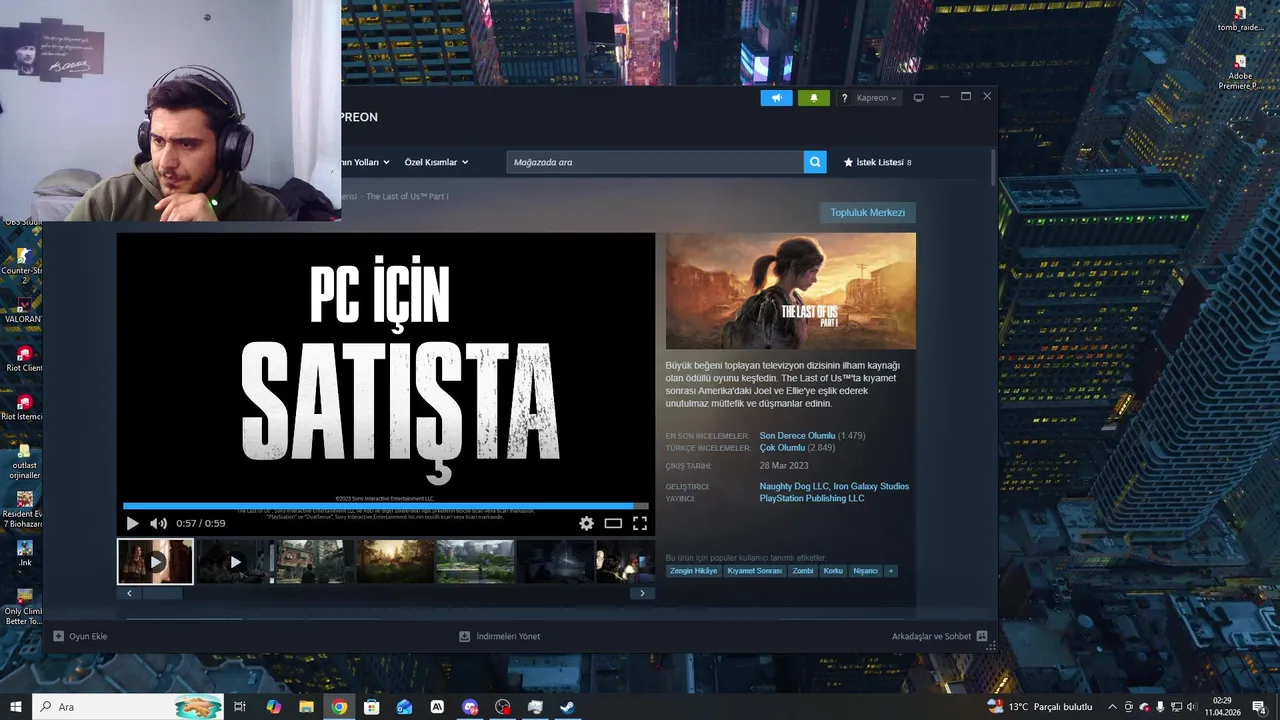Show hidden system tray icons chevron

tap(1112, 707)
